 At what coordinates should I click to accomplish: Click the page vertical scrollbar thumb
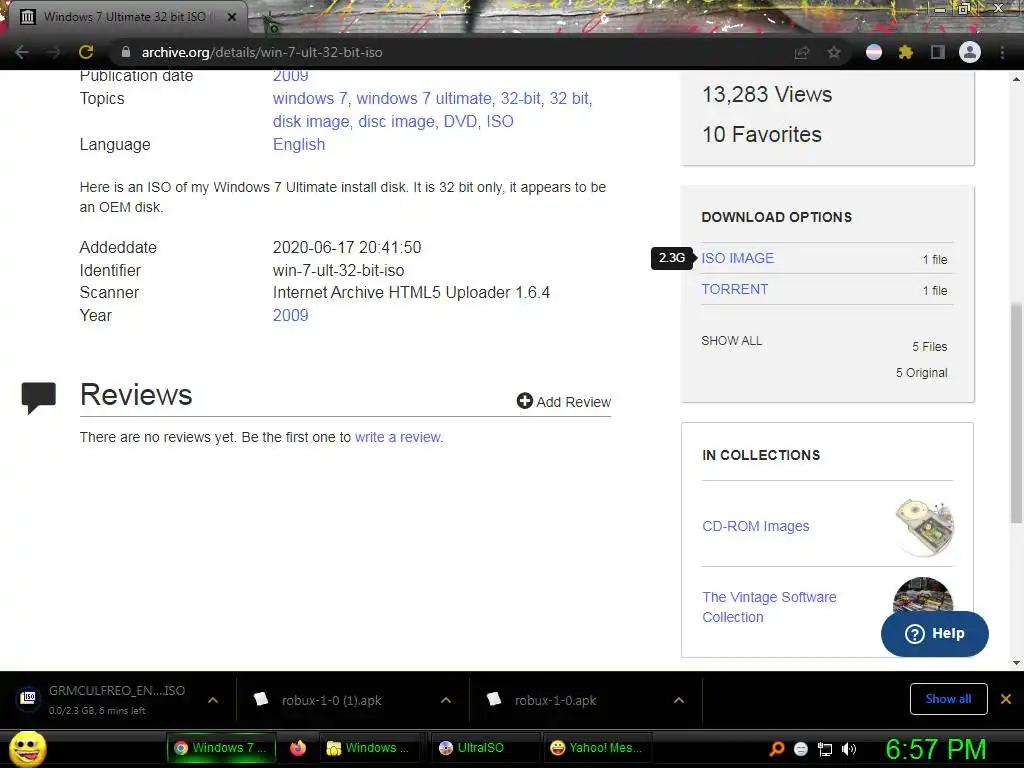tap(1016, 413)
